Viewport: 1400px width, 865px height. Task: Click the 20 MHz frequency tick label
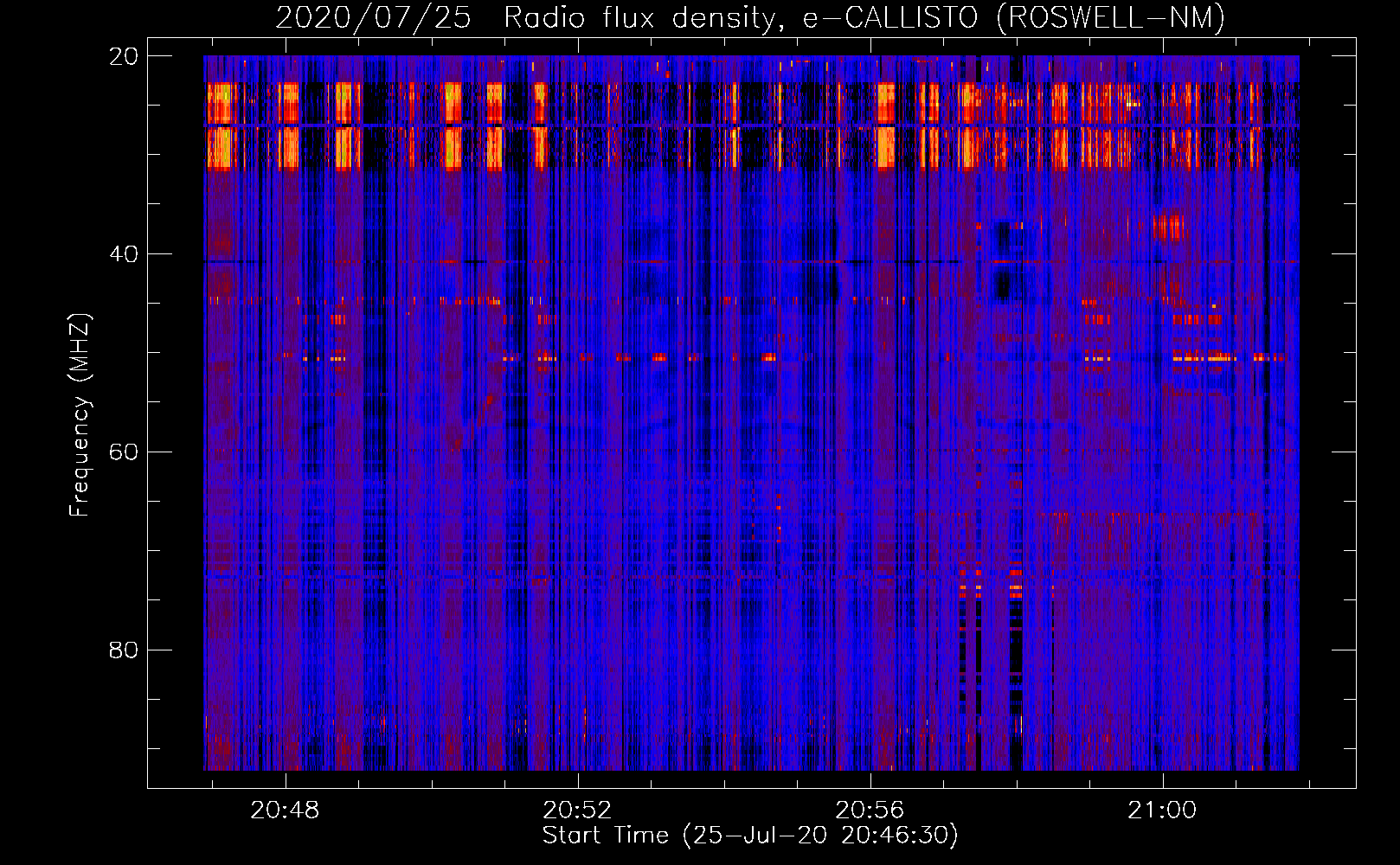click(x=124, y=56)
